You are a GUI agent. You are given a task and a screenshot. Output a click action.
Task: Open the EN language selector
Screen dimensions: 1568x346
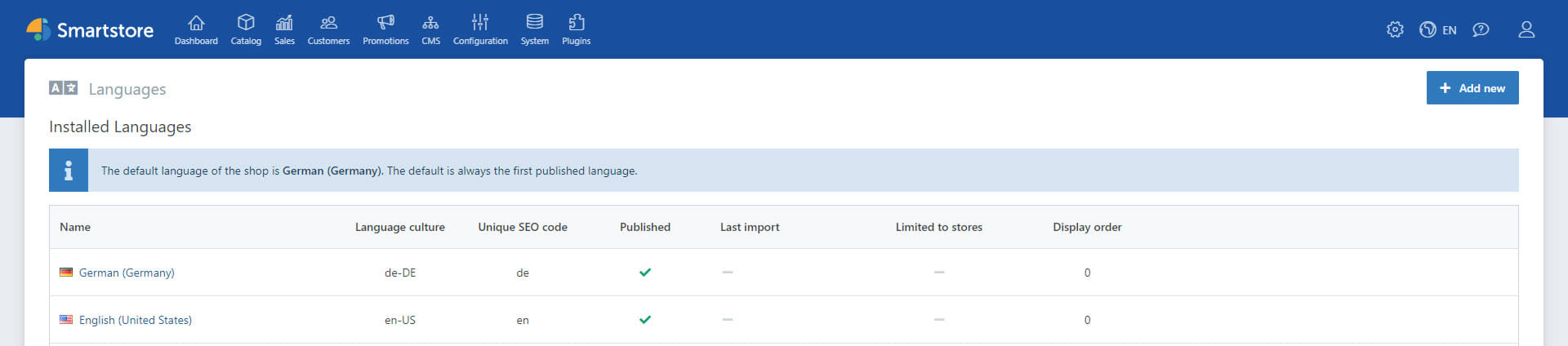[1438, 30]
